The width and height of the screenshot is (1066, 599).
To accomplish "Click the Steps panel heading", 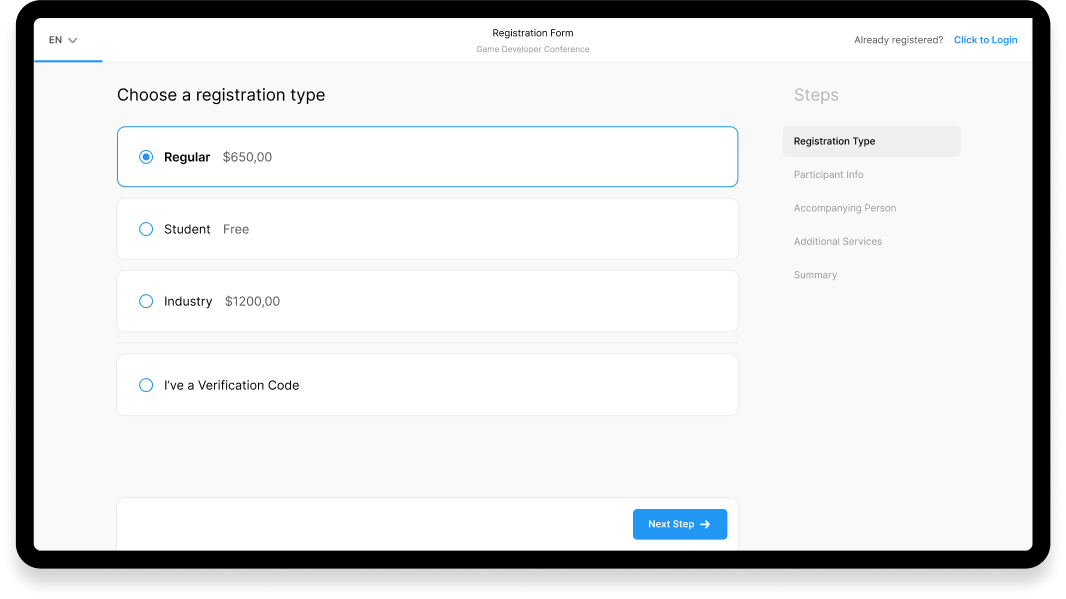I will [x=816, y=95].
